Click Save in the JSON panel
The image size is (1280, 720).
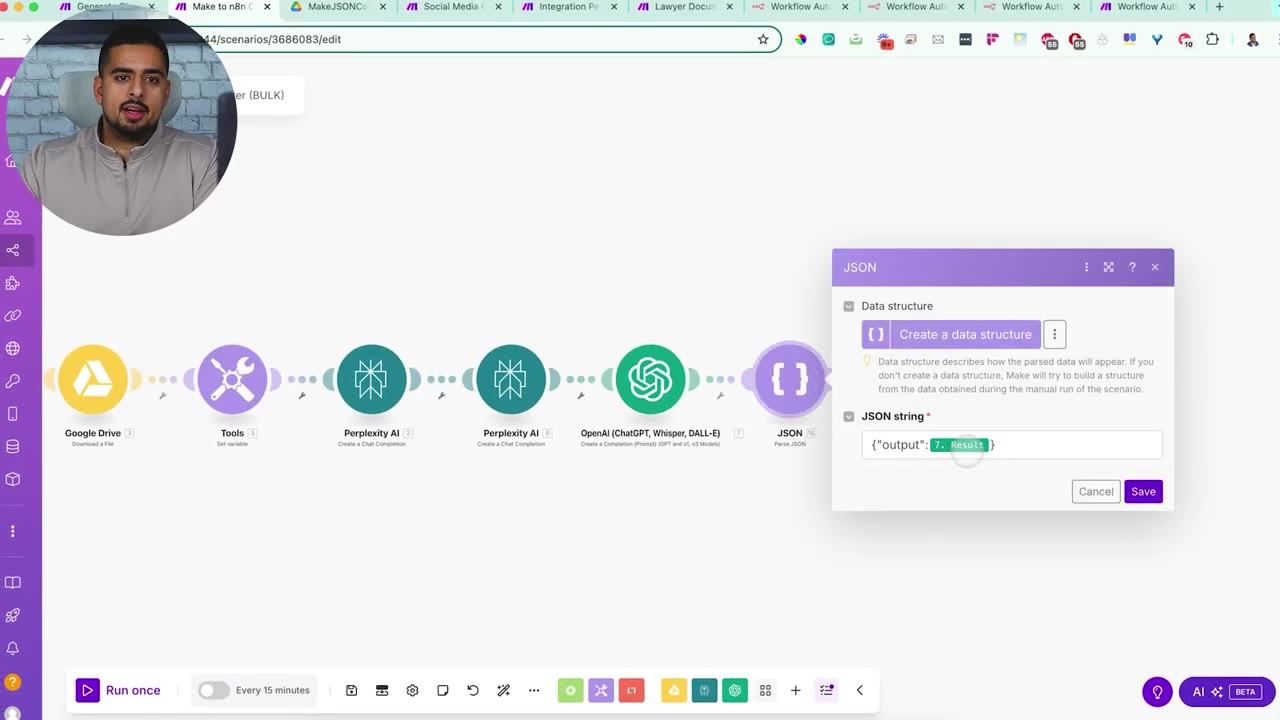(1143, 491)
